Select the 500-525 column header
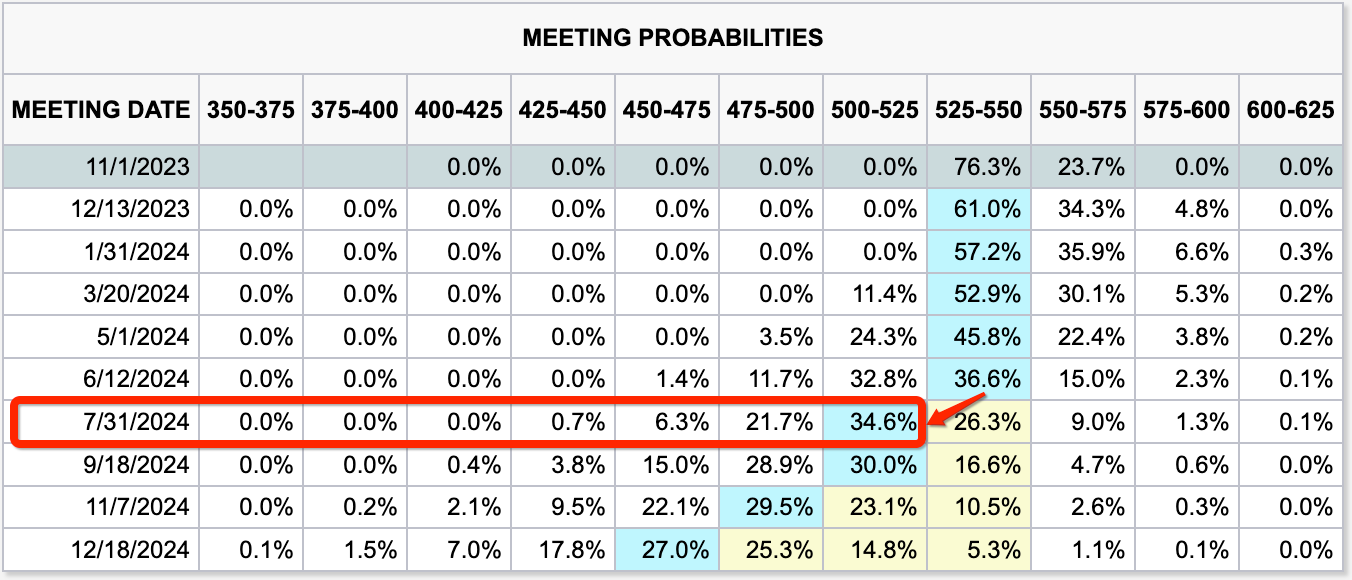 (874, 109)
